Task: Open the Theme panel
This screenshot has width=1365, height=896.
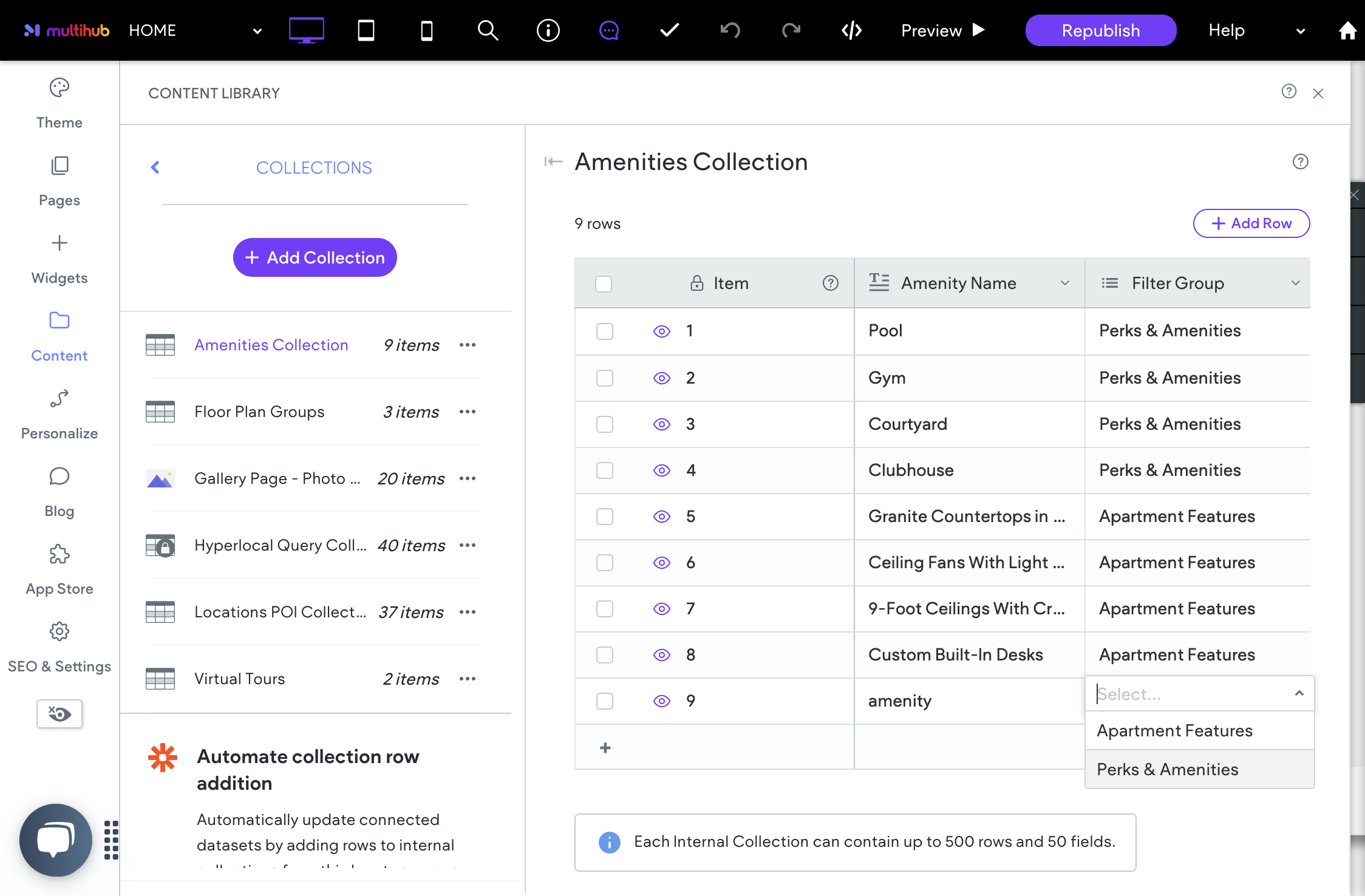Action: click(x=60, y=103)
